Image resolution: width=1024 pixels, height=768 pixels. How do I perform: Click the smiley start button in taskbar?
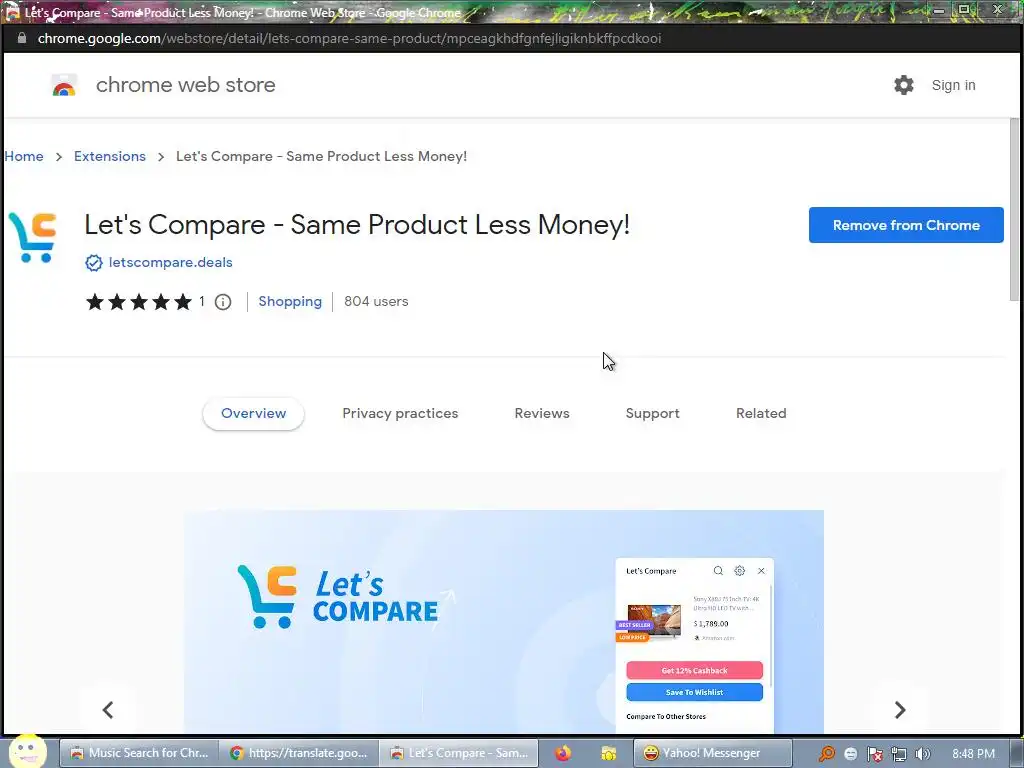point(27,752)
